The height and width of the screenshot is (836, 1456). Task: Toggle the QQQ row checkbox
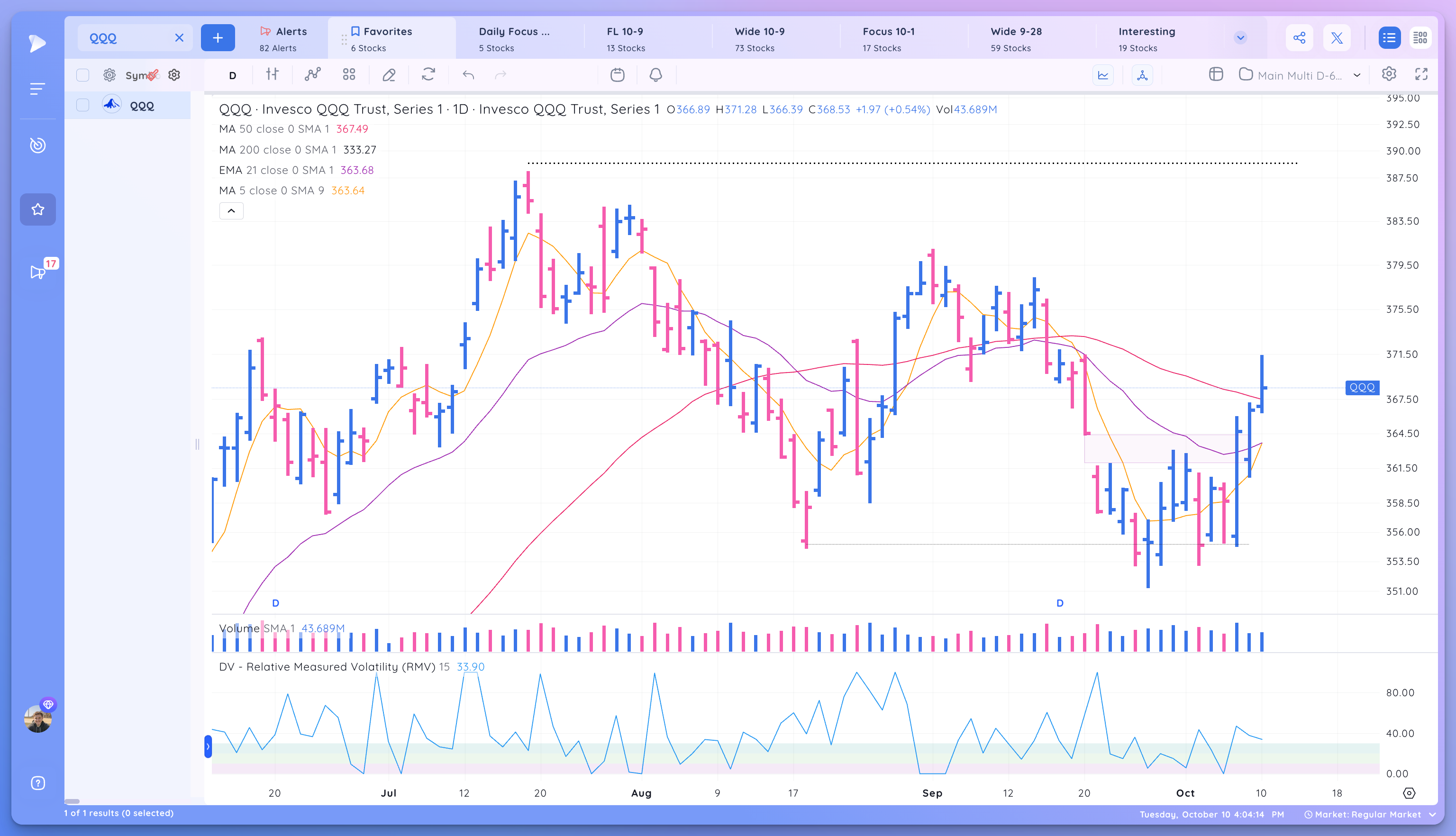[x=82, y=105]
